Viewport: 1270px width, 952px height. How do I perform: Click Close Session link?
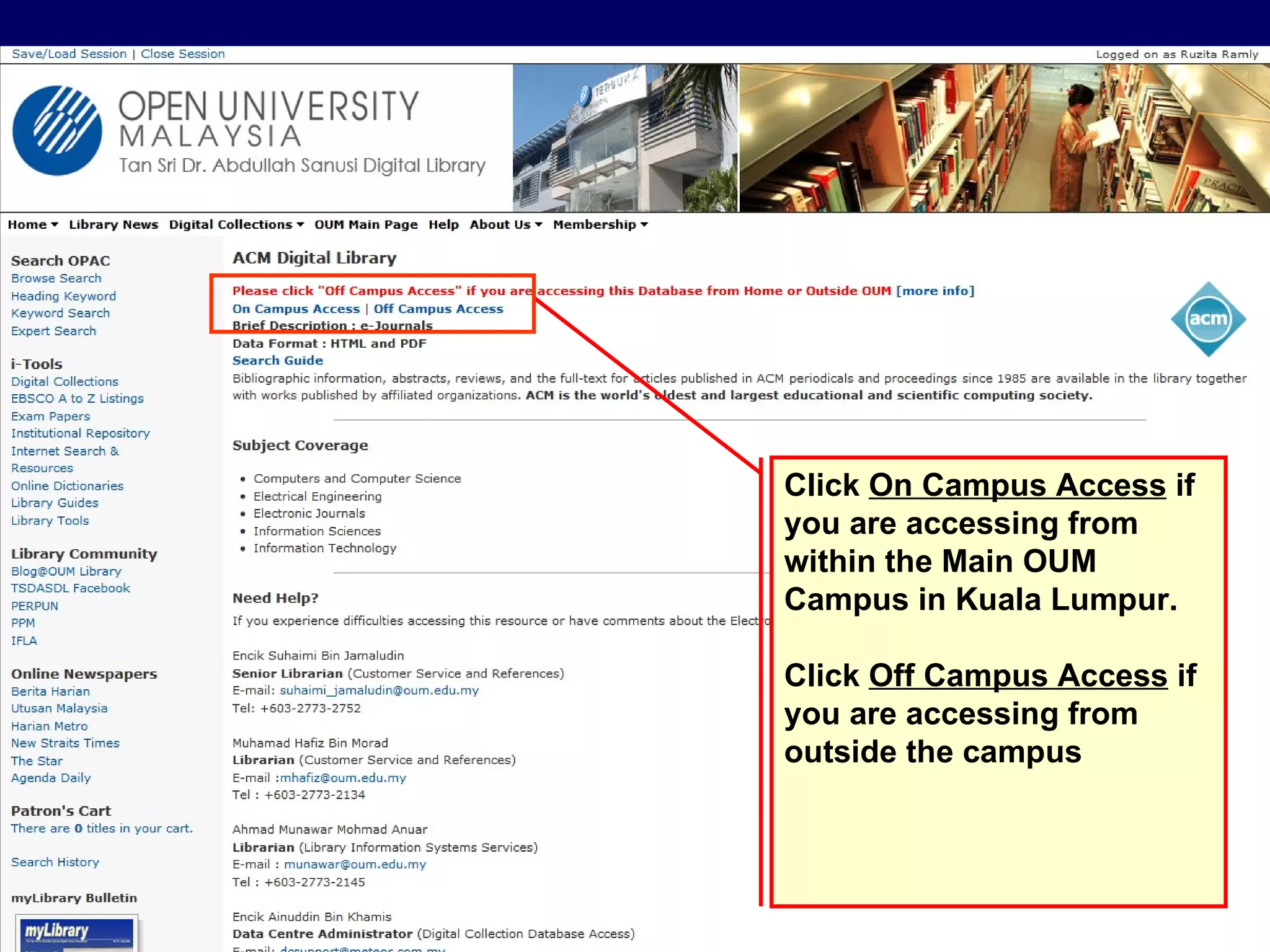coord(183,54)
